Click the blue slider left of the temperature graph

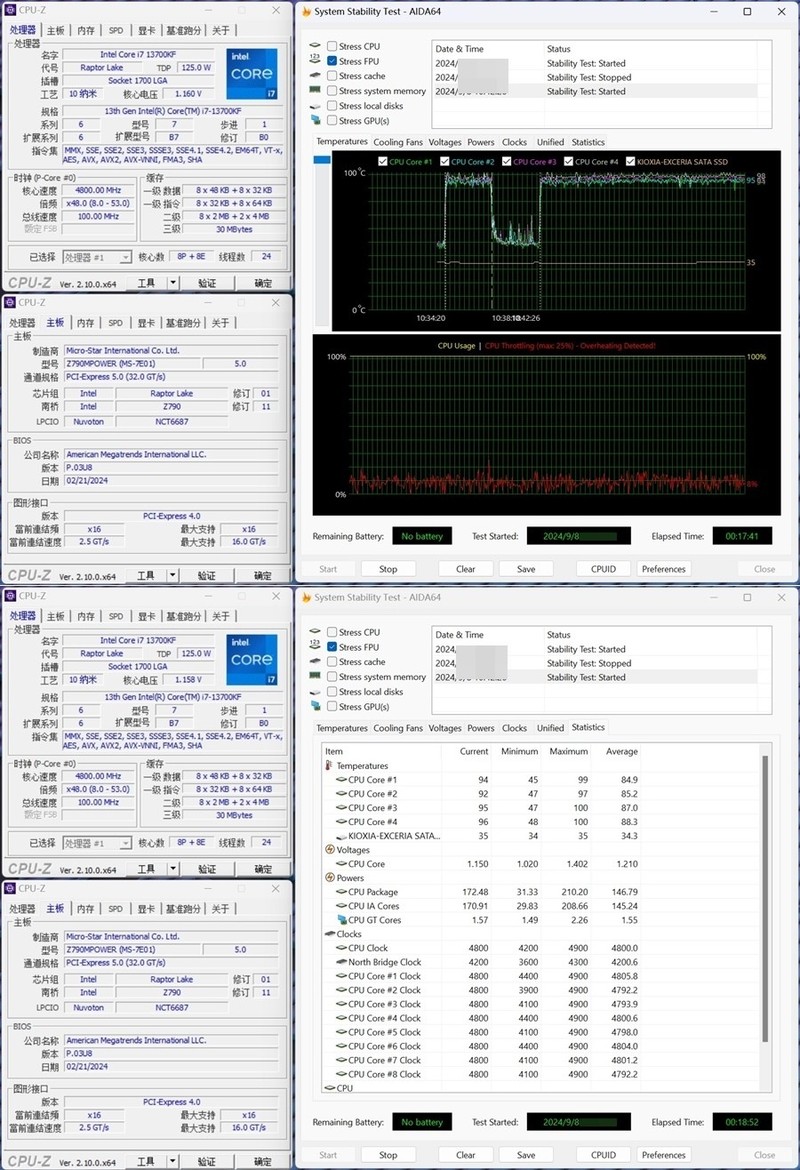[x=322, y=160]
